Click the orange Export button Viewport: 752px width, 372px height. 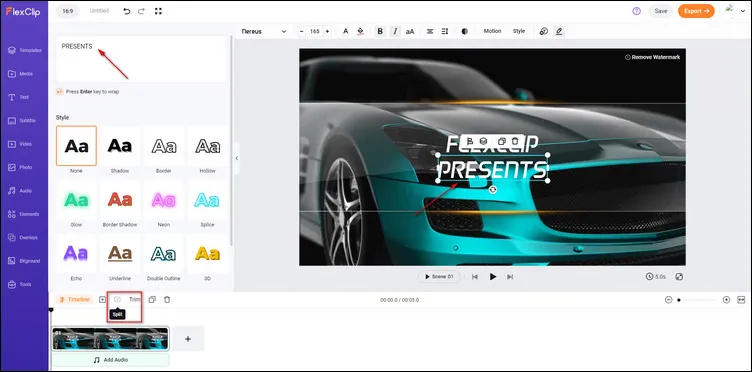coord(696,11)
